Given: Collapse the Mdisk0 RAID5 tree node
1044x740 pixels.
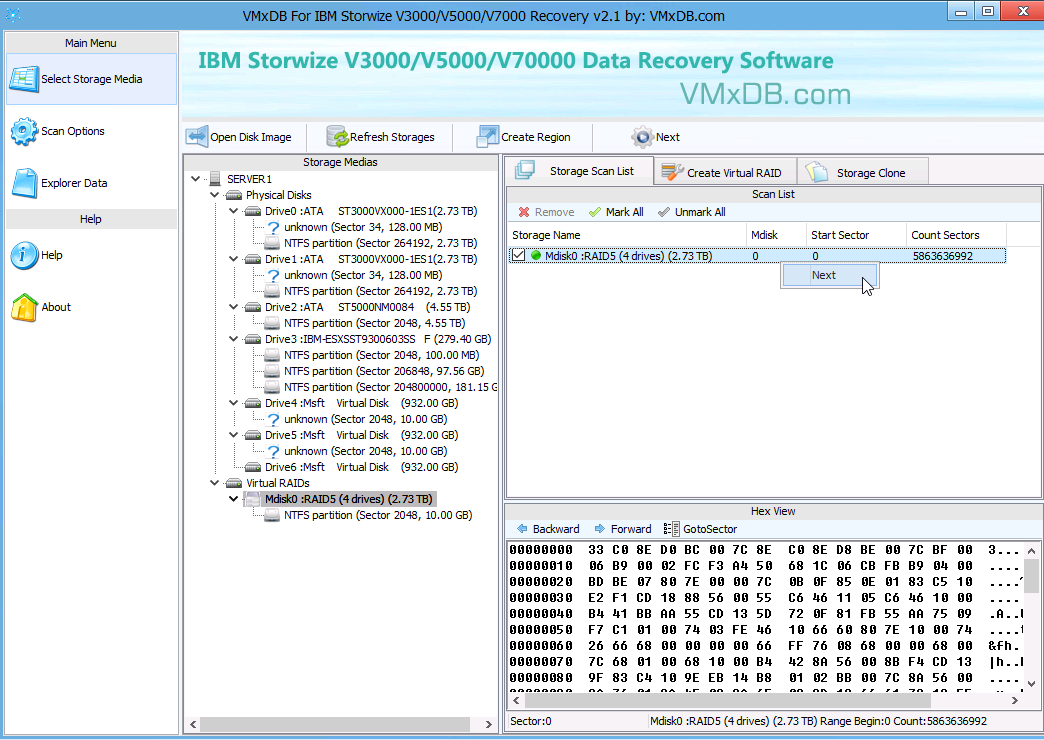Looking at the screenshot, I should [234, 499].
